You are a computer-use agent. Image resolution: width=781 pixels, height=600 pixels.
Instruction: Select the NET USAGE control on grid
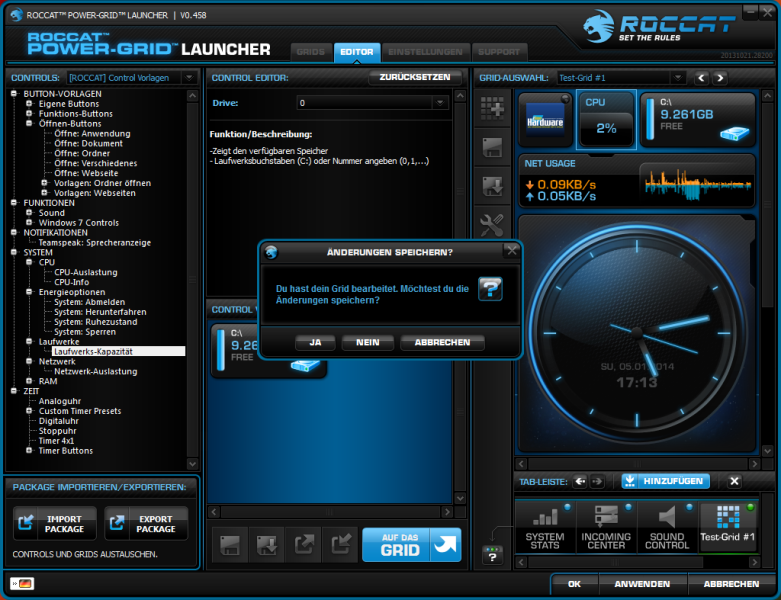(x=637, y=181)
